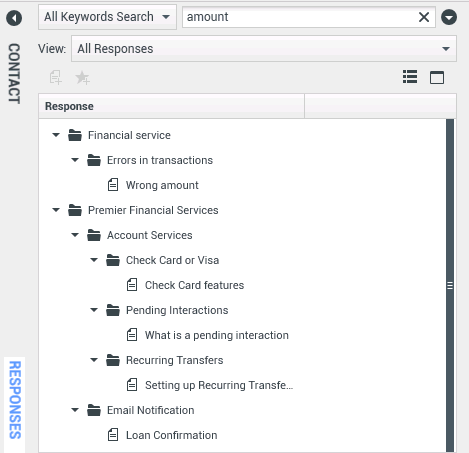
Task: Open the All Keywords Search dropdown
Action: tap(107, 17)
